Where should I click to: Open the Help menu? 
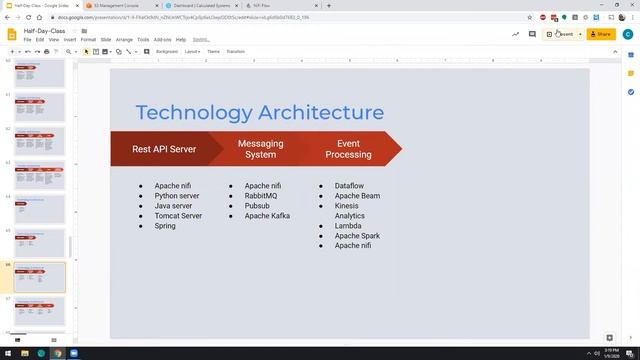(x=181, y=40)
